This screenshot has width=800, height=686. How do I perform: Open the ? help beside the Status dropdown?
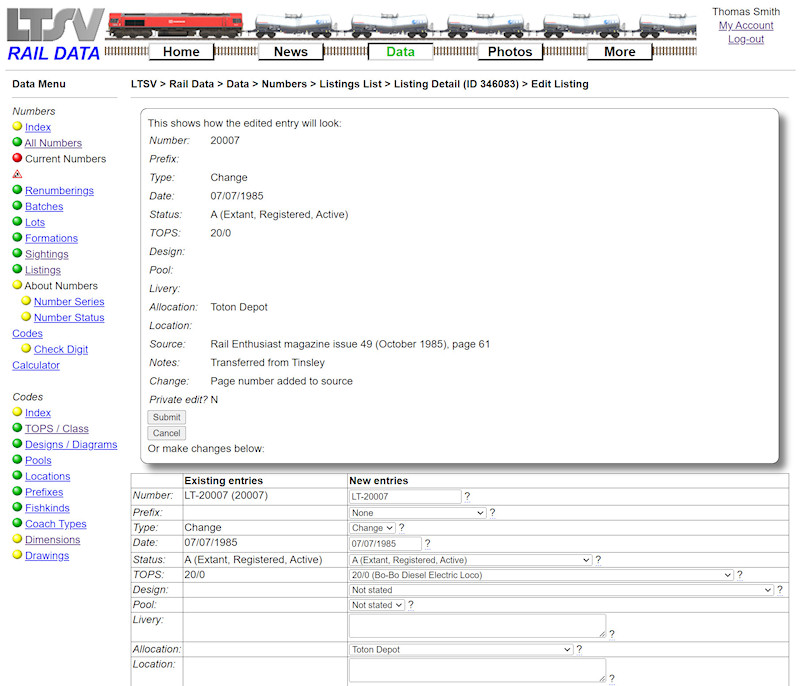coord(598,559)
